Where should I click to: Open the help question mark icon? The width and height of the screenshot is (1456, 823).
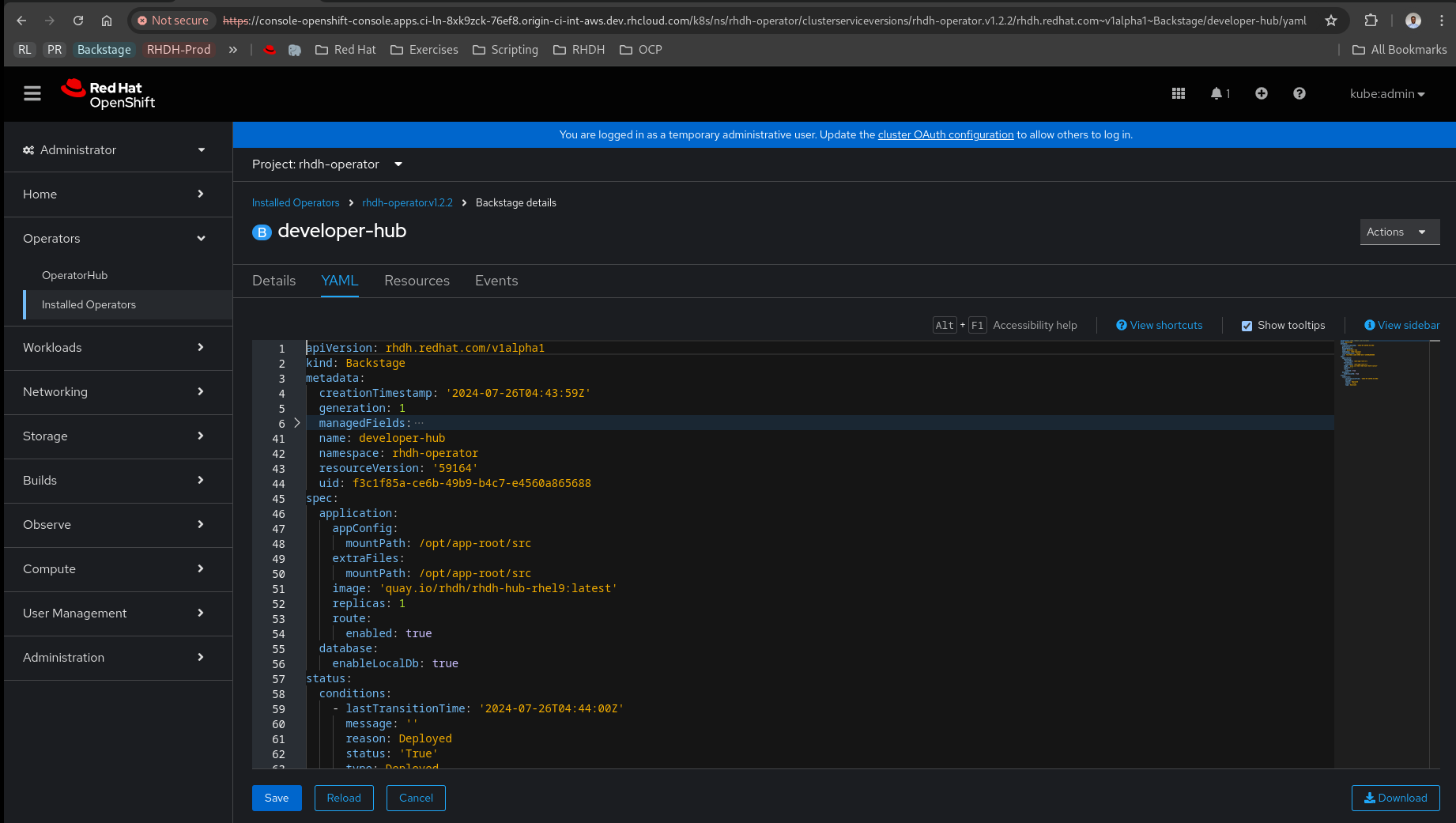click(1299, 94)
